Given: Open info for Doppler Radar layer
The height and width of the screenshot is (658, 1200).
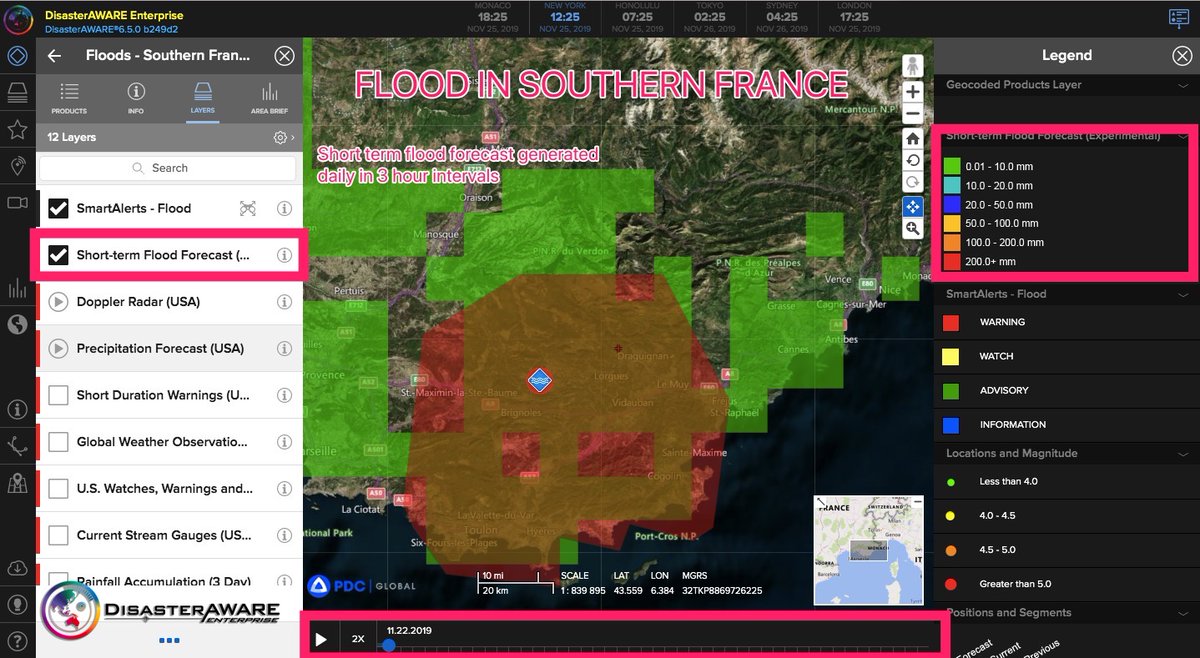Looking at the screenshot, I should (284, 302).
